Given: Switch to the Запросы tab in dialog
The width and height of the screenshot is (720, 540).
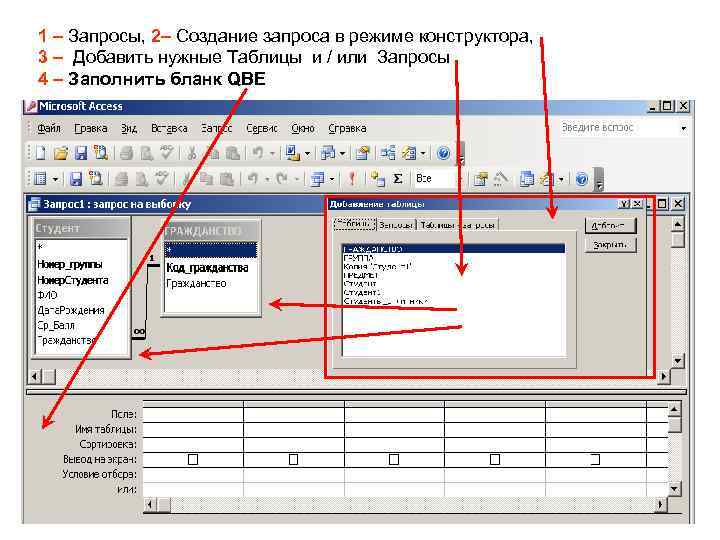Looking at the screenshot, I should click(x=396, y=225).
